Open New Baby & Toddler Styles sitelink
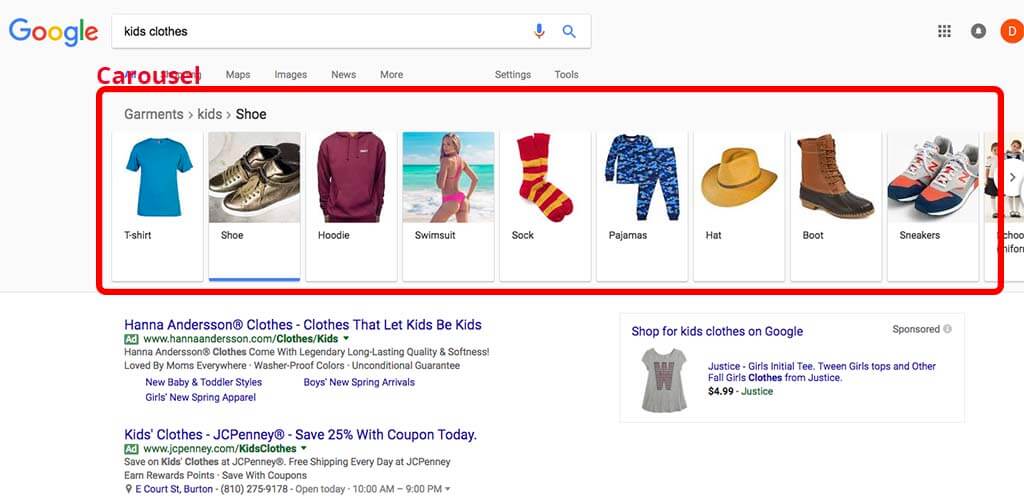 tap(204, 383)
